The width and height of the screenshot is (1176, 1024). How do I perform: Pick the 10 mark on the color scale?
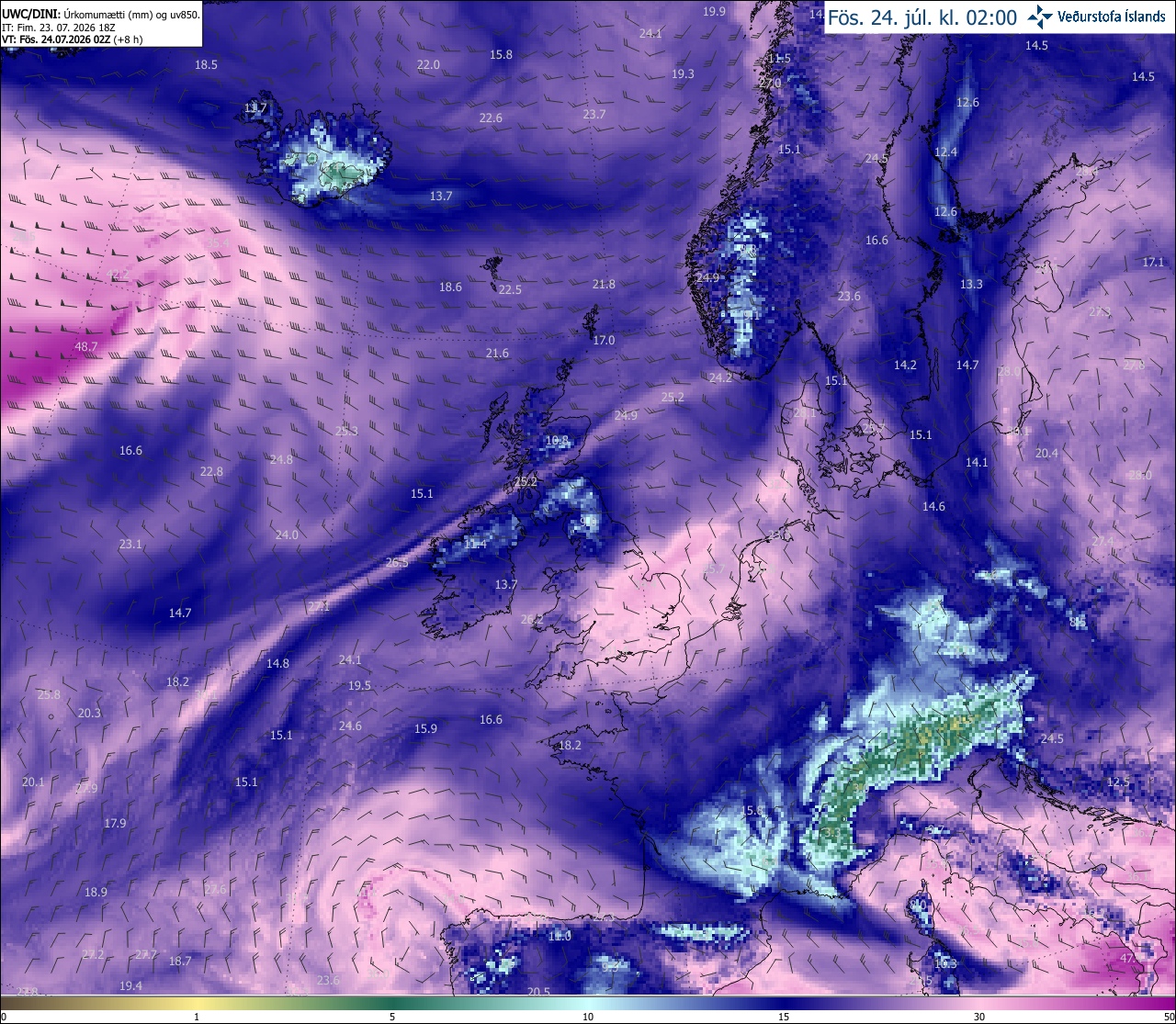point(588,1017)
